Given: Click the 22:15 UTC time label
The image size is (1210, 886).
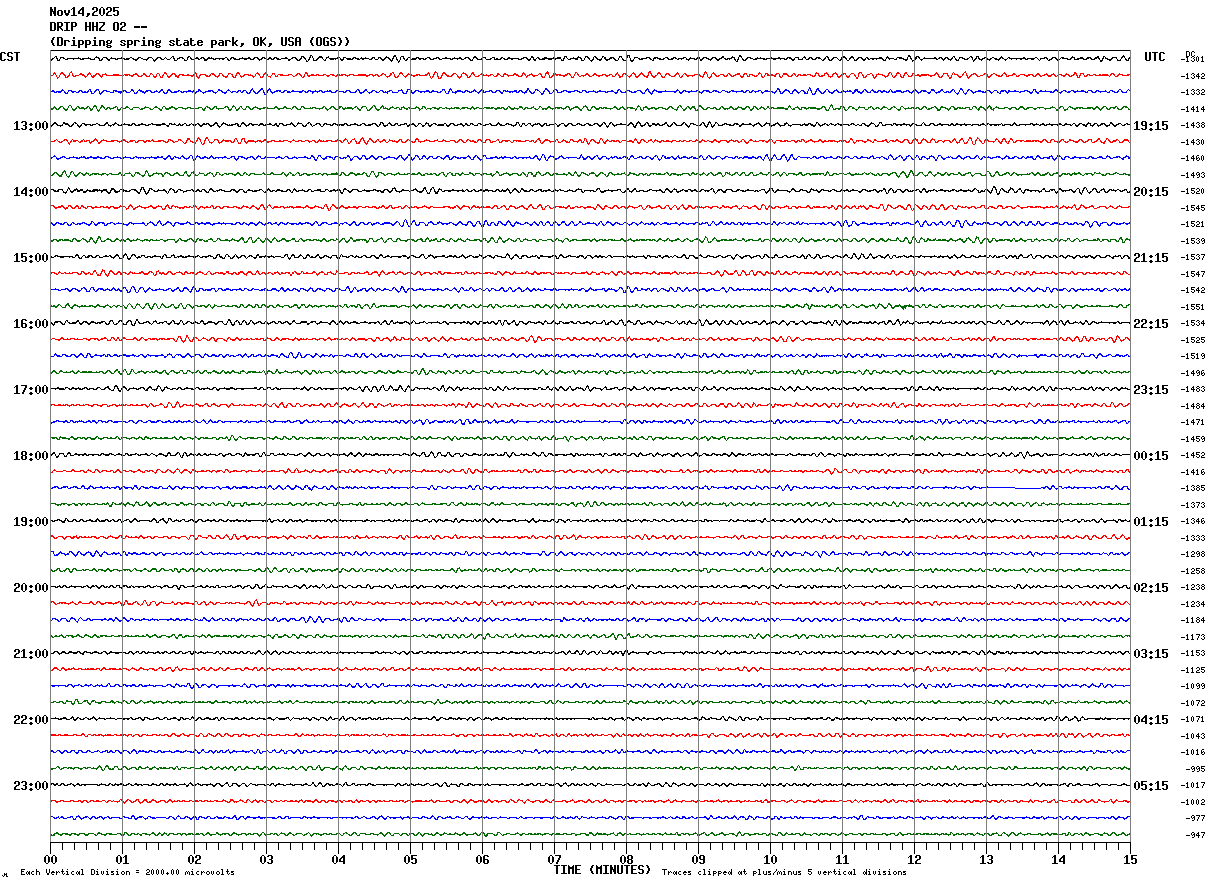Looking at the screenshot, I should (1151, 324).
